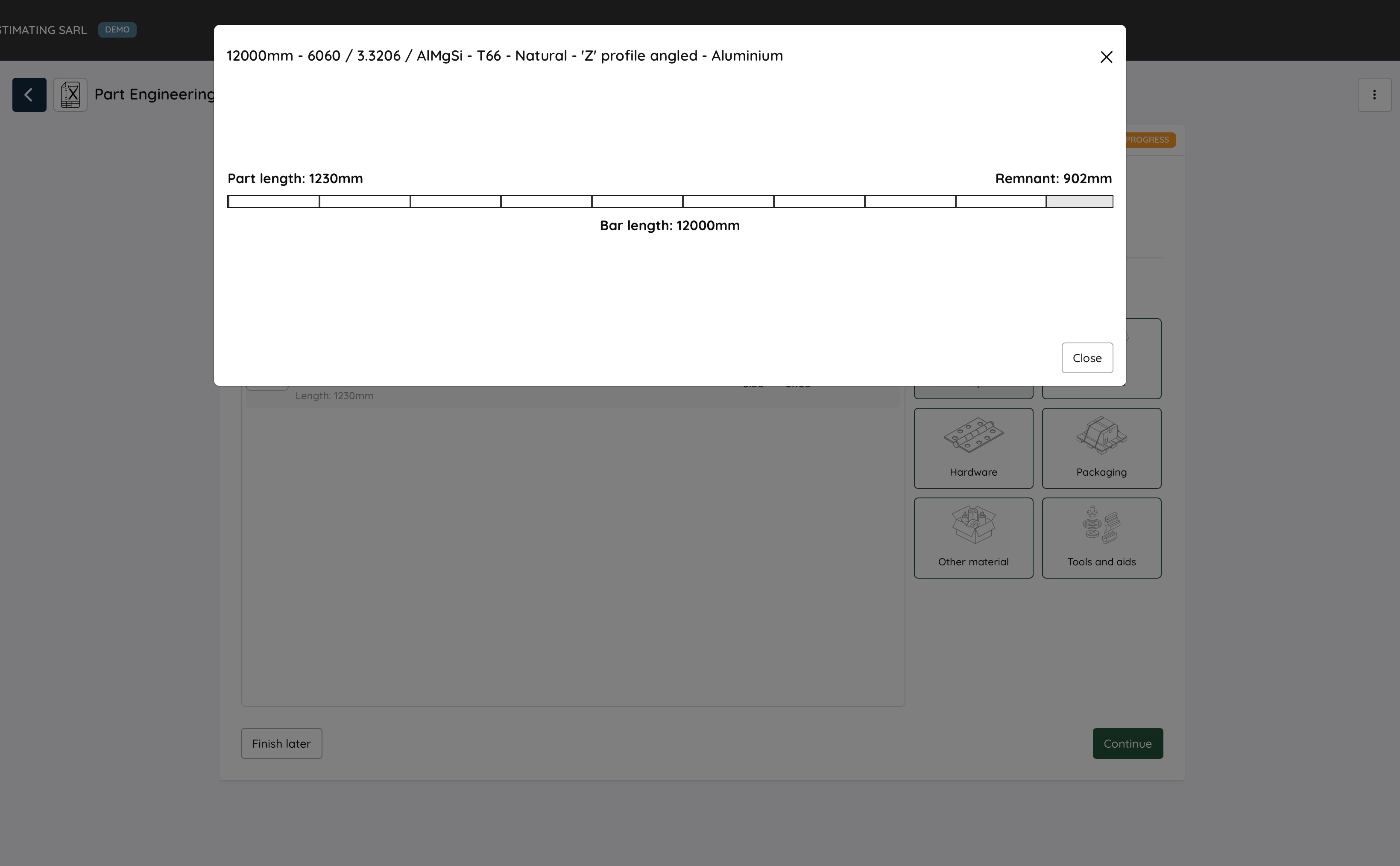Go back using the left arrow button

29,94
